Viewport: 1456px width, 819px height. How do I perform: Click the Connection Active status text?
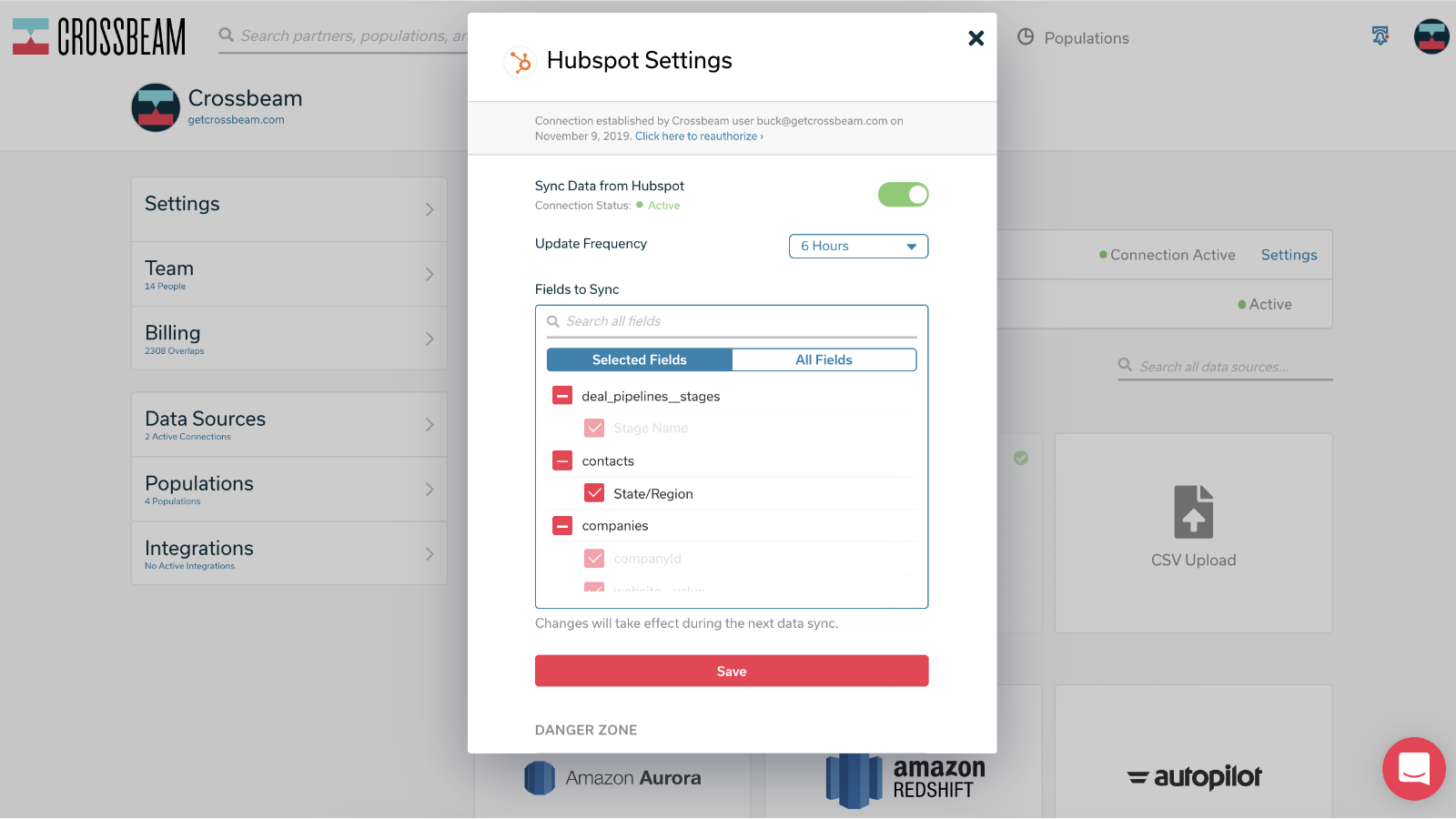click(1172, 255)
